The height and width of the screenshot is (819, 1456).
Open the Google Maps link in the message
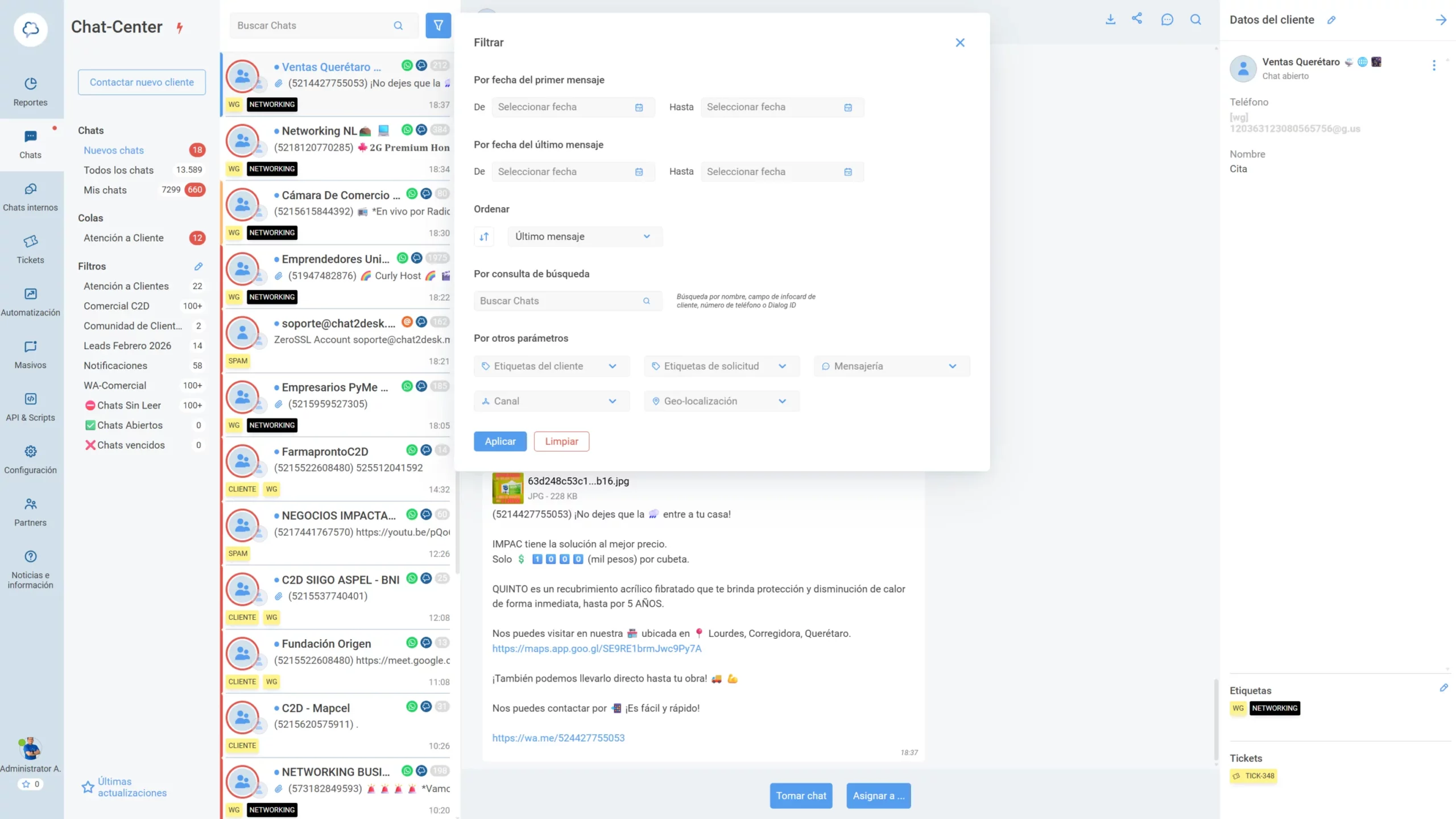[596, 648]
